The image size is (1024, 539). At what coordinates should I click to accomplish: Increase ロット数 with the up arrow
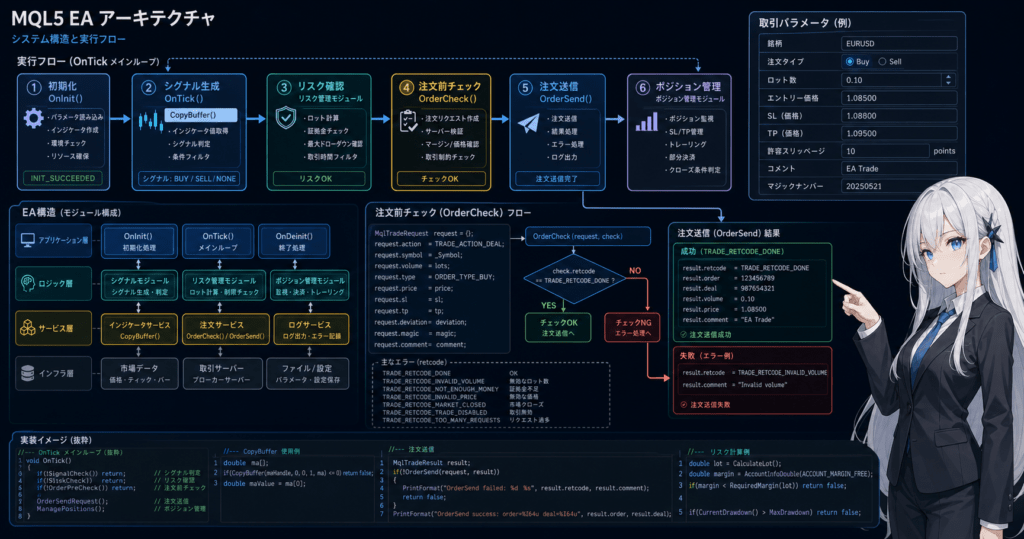(x=949, y=76)
